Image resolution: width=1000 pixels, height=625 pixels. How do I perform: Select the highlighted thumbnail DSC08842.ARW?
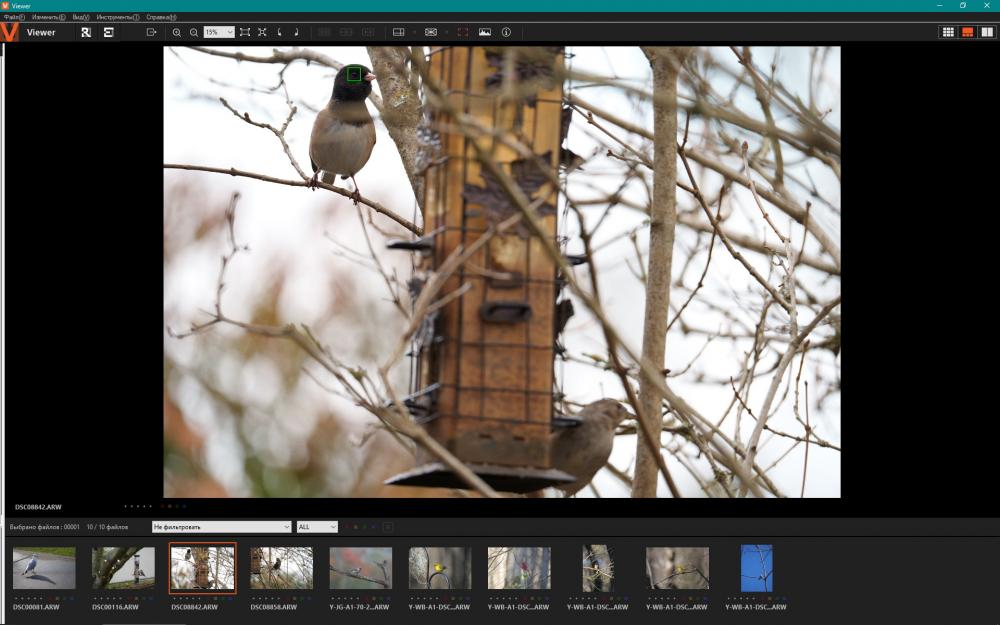coord(202,568)
